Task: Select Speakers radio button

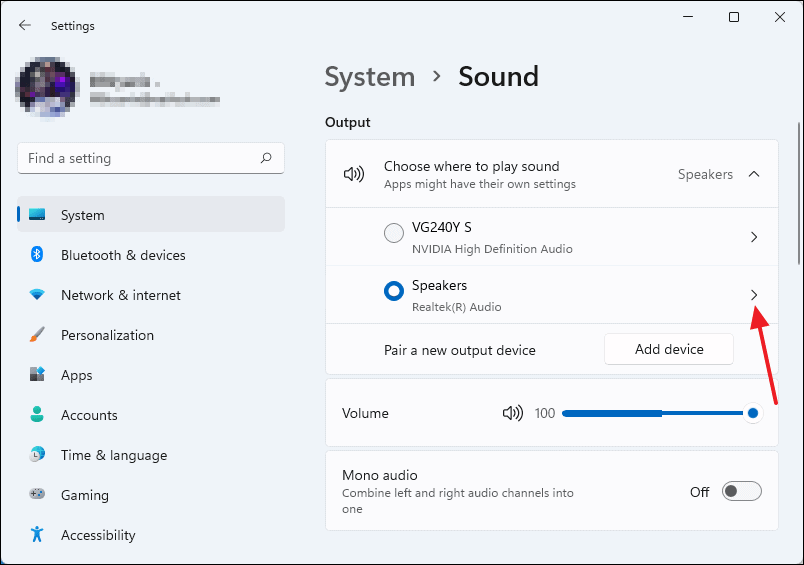Action: click(x=394, y=291)
